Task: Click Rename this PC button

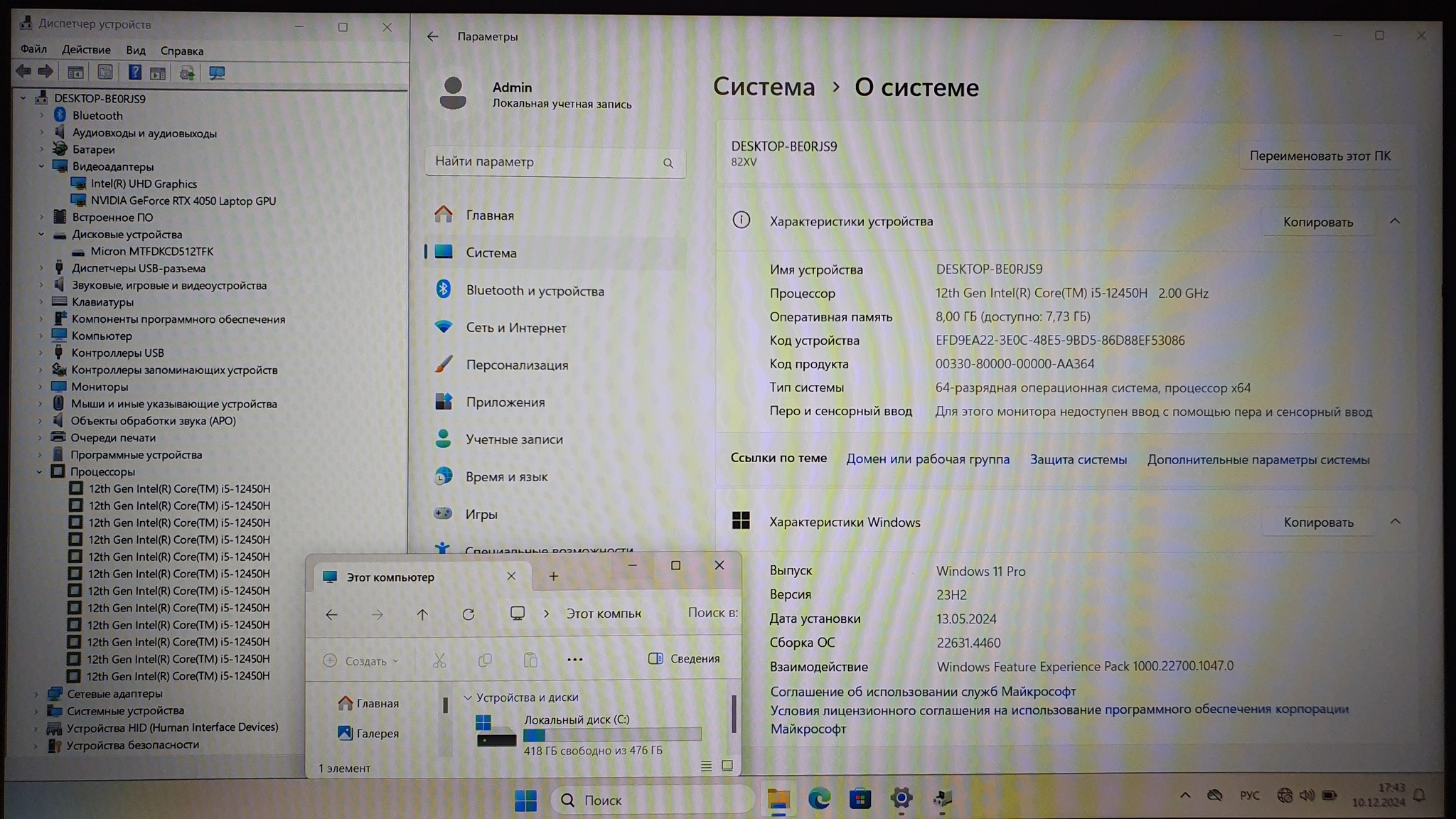Action: (1319, 156)
